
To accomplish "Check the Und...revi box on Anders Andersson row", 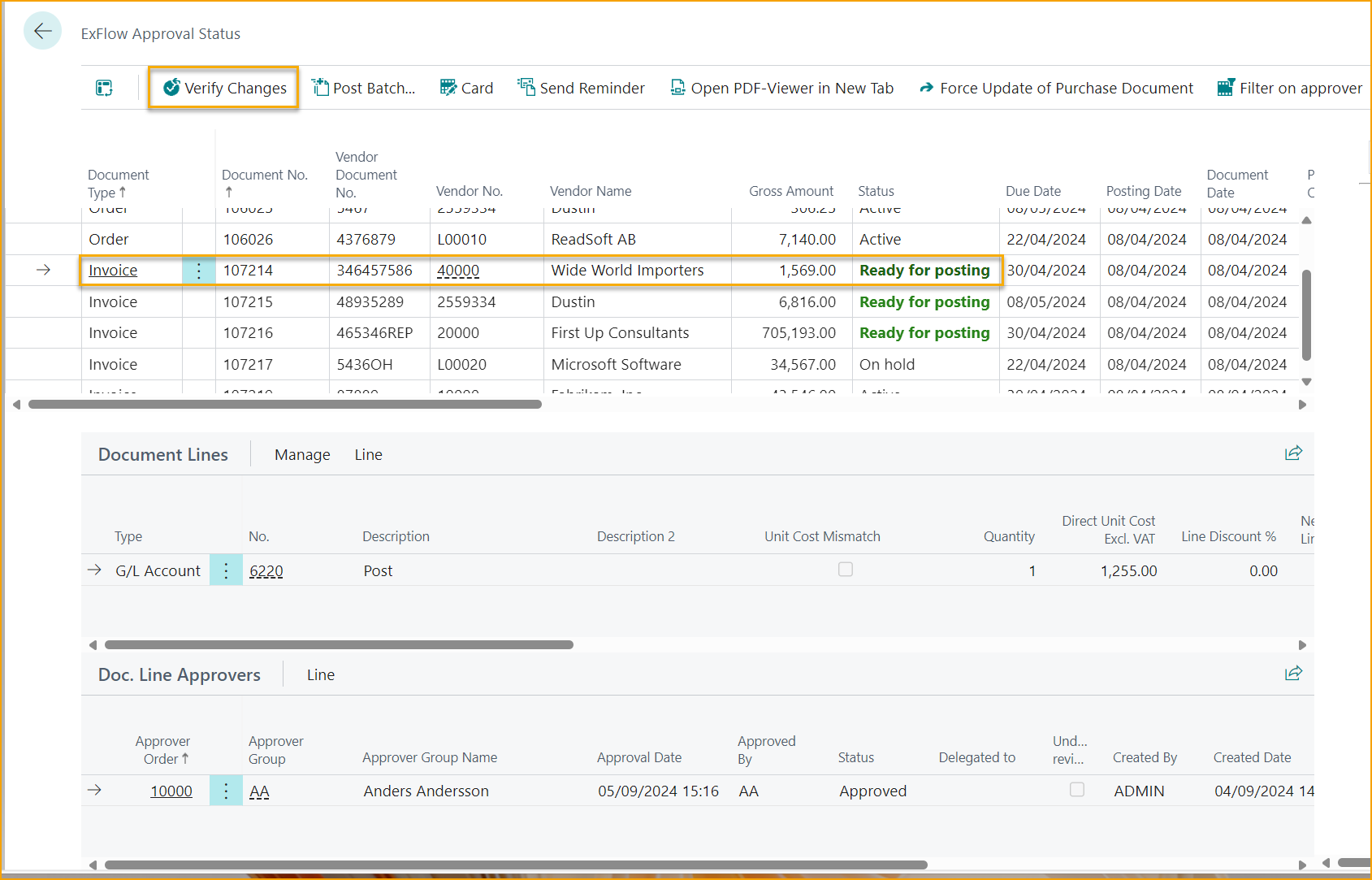I will (1077, 789).
